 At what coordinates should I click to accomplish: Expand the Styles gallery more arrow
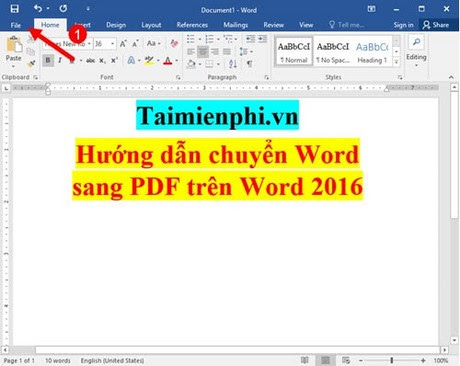(396, 62)
